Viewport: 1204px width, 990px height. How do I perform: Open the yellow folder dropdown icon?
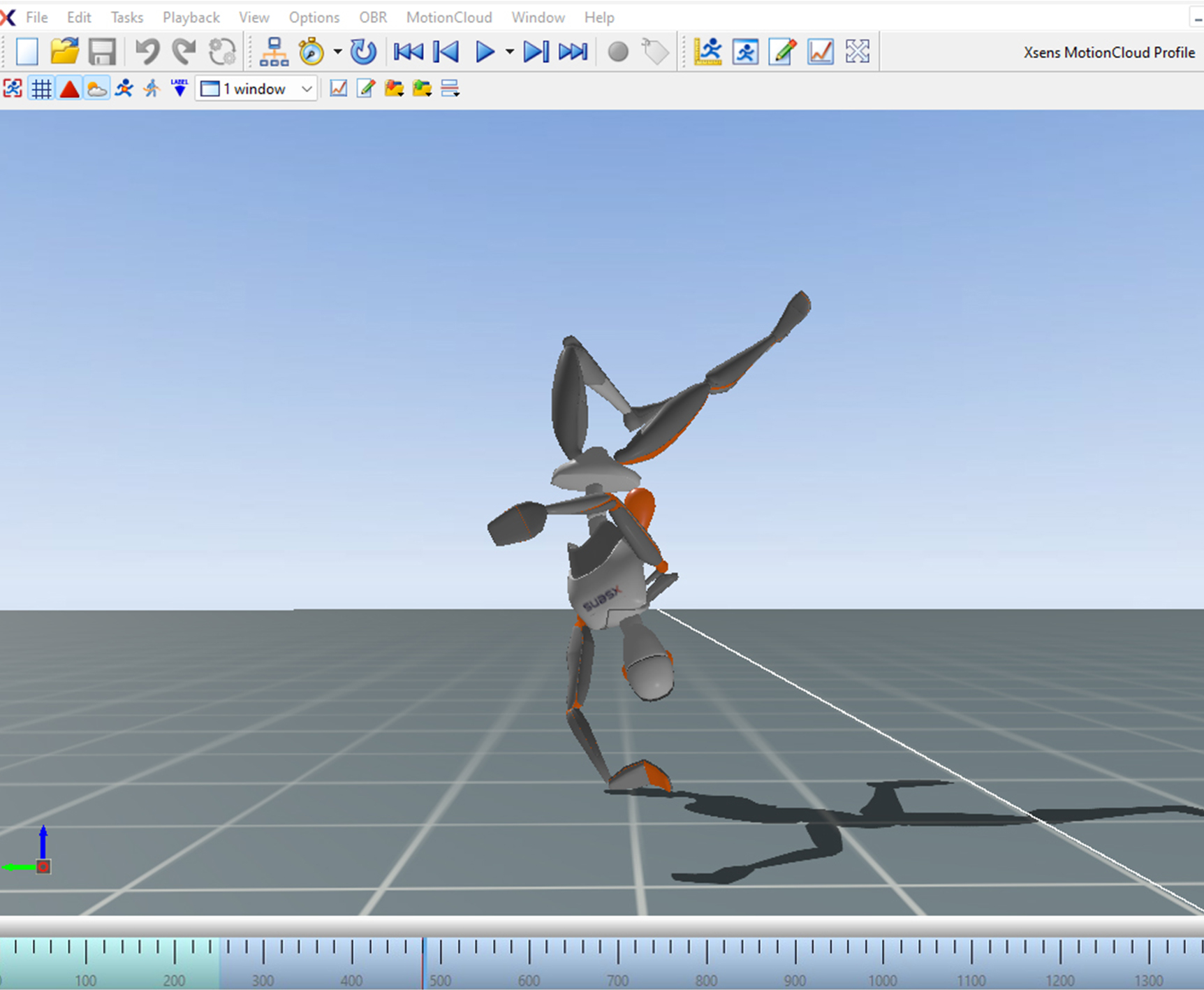tap(395, 89)
